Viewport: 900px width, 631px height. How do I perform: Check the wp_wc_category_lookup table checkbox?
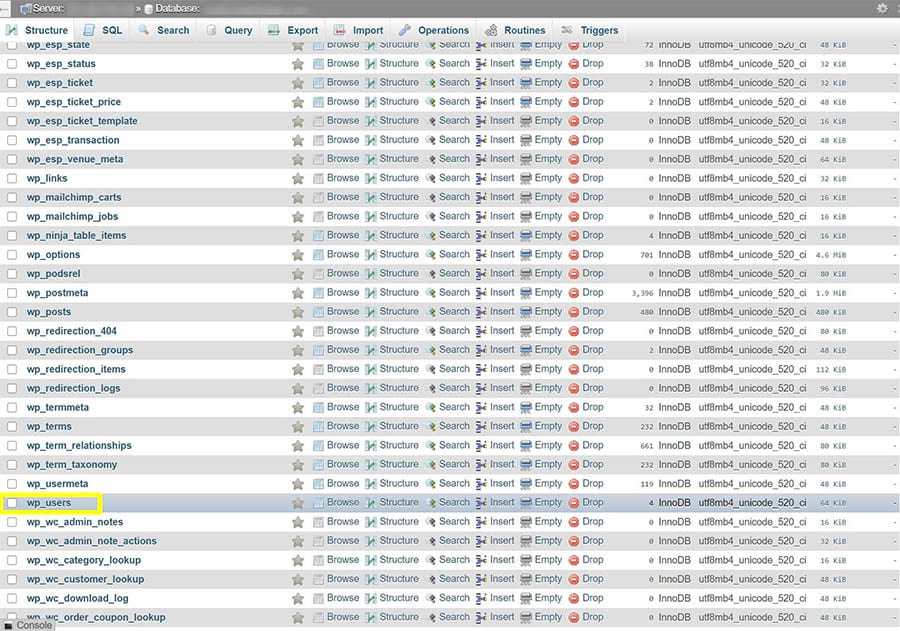[x=12, y=560]
